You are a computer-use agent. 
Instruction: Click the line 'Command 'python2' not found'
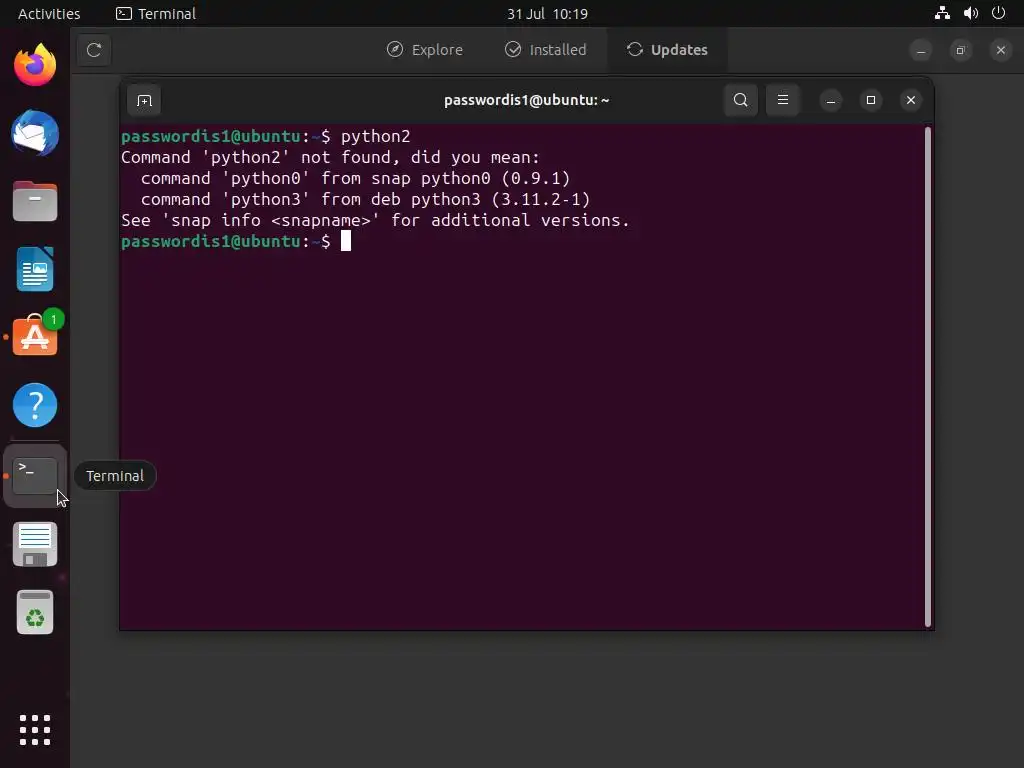(330, 157)
